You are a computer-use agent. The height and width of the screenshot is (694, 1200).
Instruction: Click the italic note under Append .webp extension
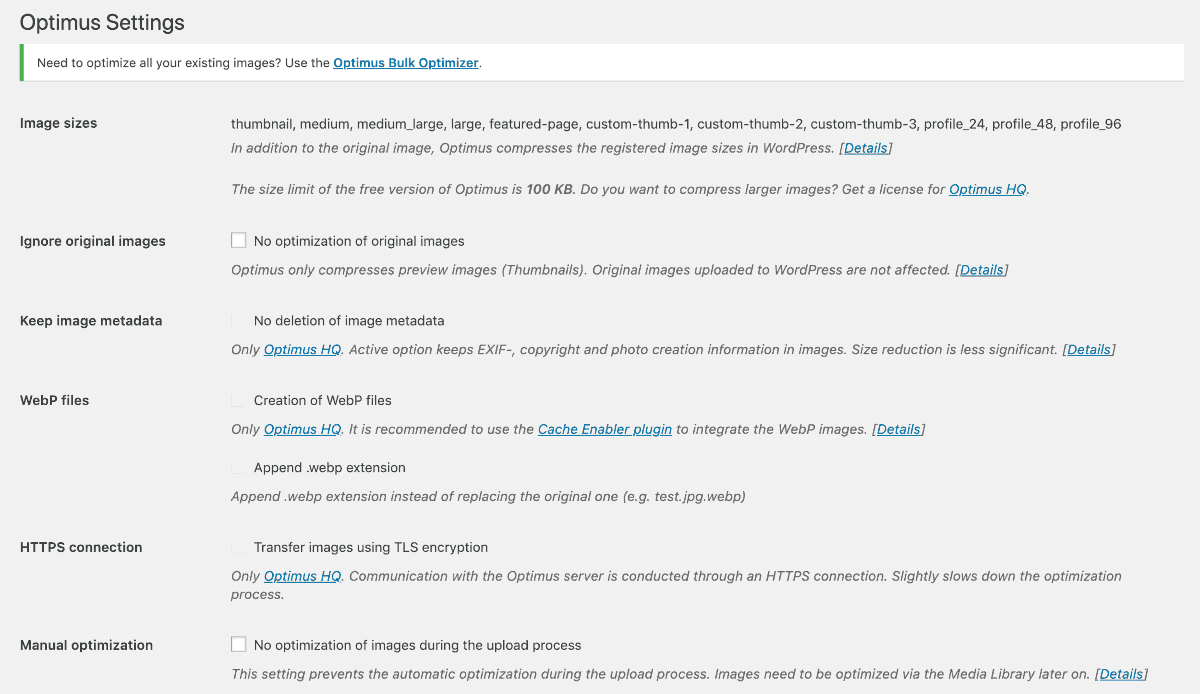point(487,495)
